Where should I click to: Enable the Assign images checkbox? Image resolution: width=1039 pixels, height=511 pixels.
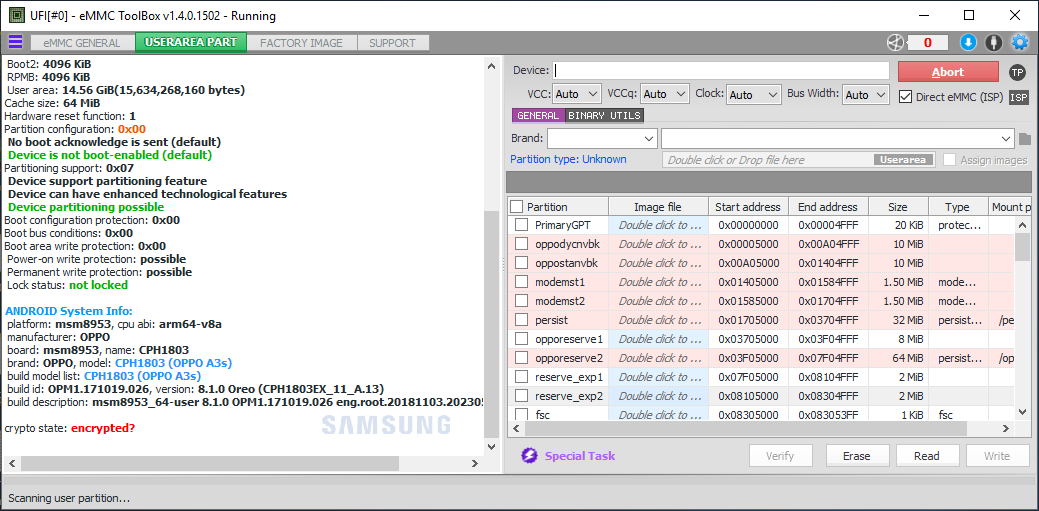pos(950,160)
